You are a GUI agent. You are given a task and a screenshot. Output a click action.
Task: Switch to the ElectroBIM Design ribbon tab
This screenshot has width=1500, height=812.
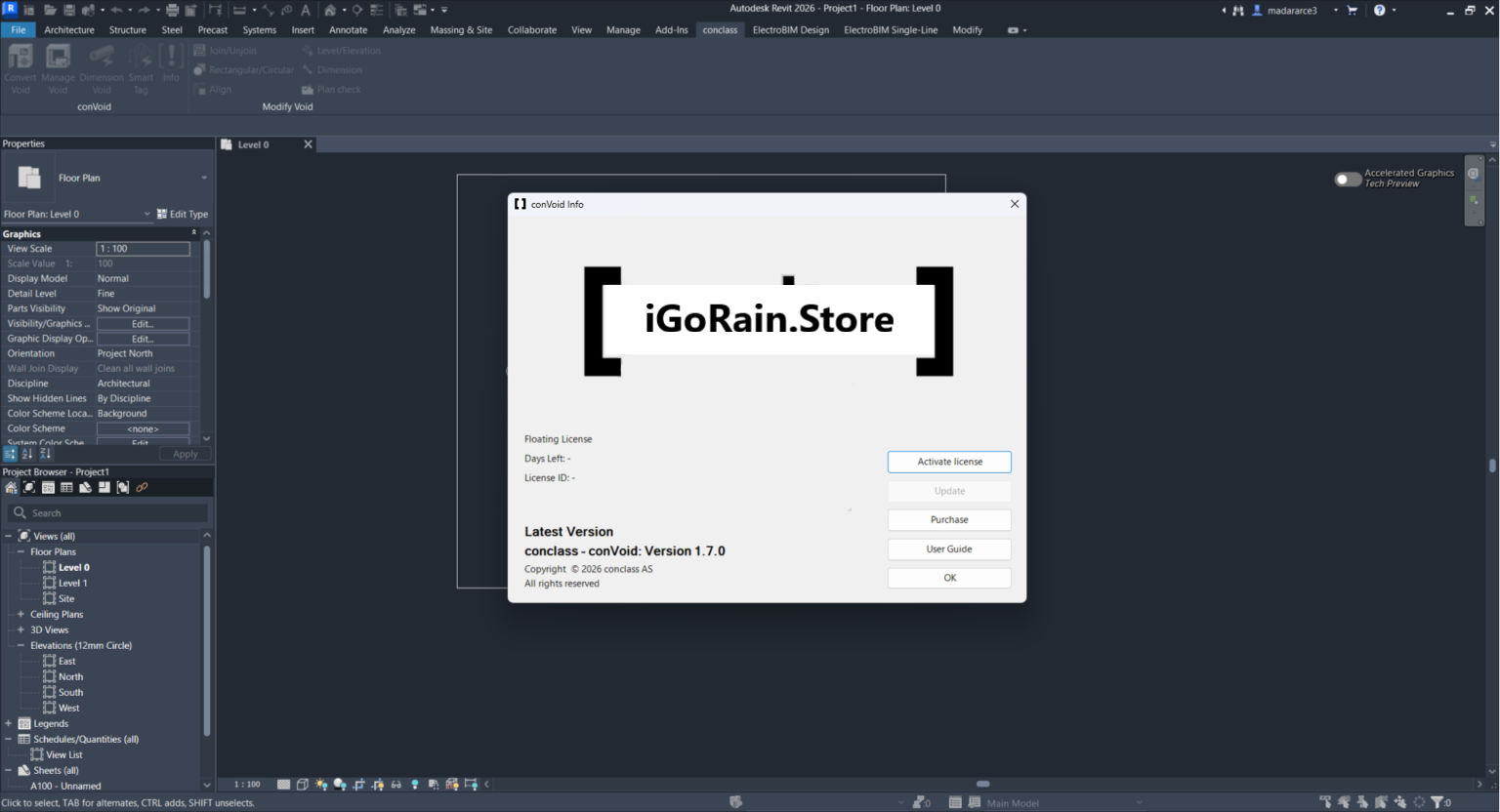tap(790, 30)
